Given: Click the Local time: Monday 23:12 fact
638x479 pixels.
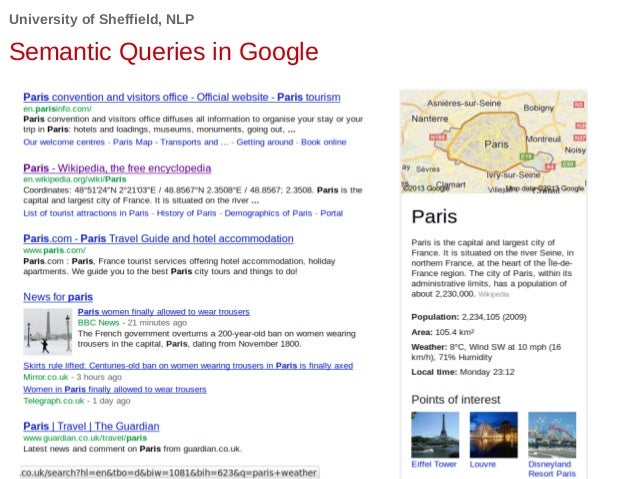Looking at the screenshot, I should point(463,372).
